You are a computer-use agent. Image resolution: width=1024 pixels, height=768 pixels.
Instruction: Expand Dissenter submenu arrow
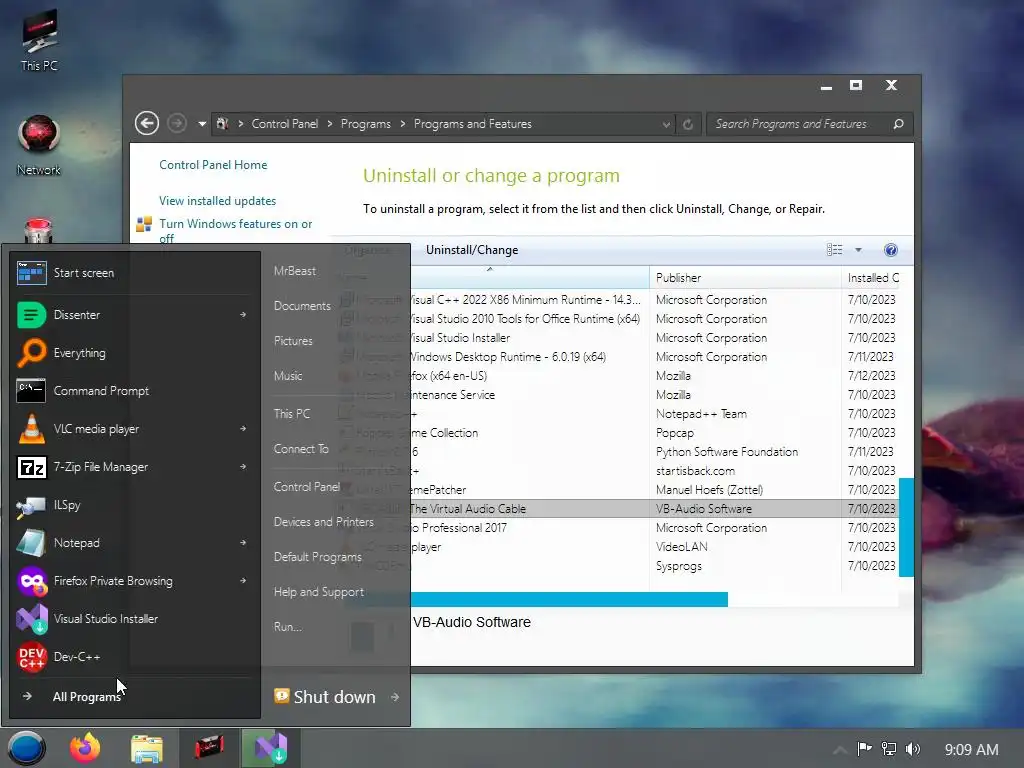click(243, 315)
